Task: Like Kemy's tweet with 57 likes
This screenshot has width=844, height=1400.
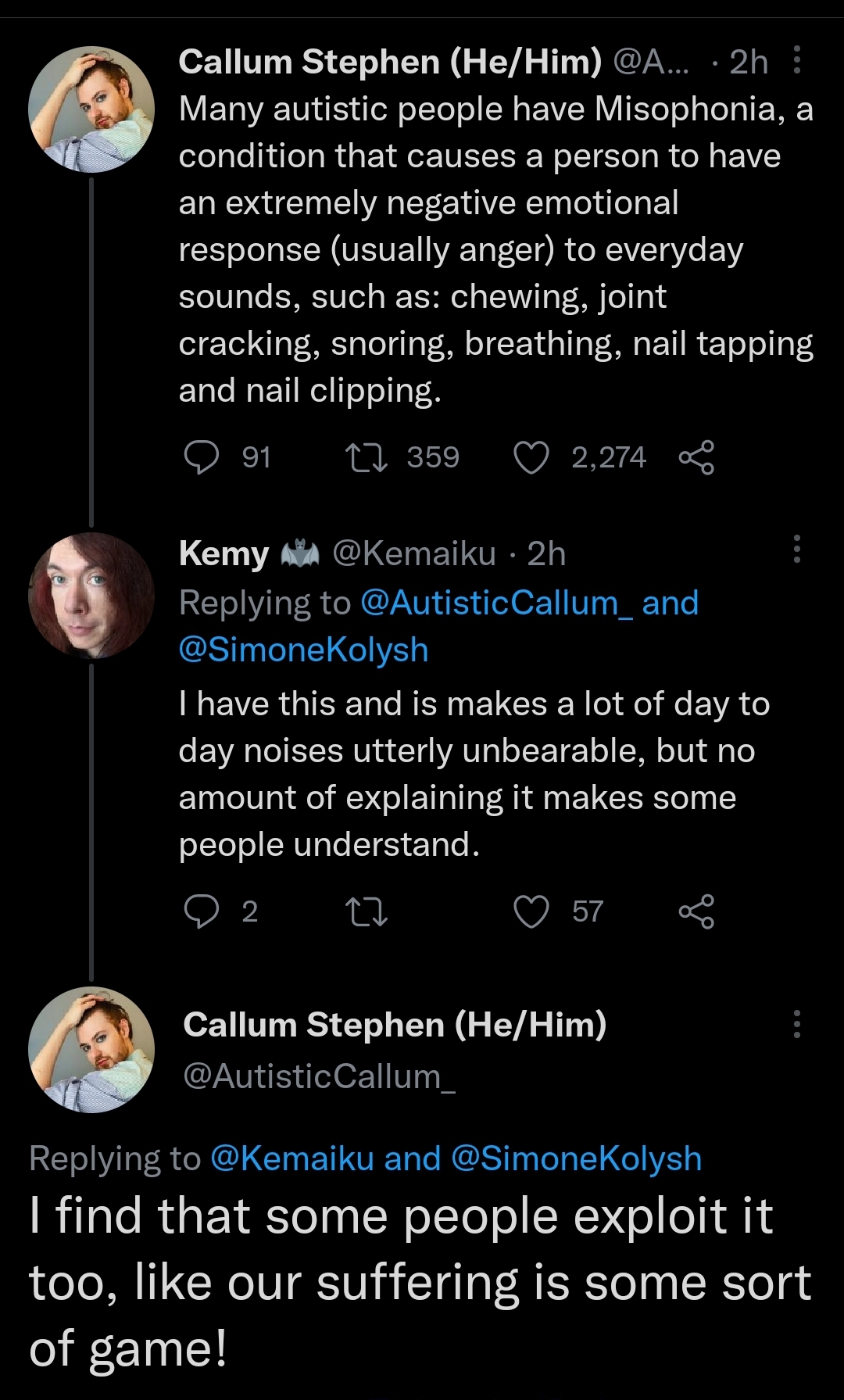Action: pos(531,911)
